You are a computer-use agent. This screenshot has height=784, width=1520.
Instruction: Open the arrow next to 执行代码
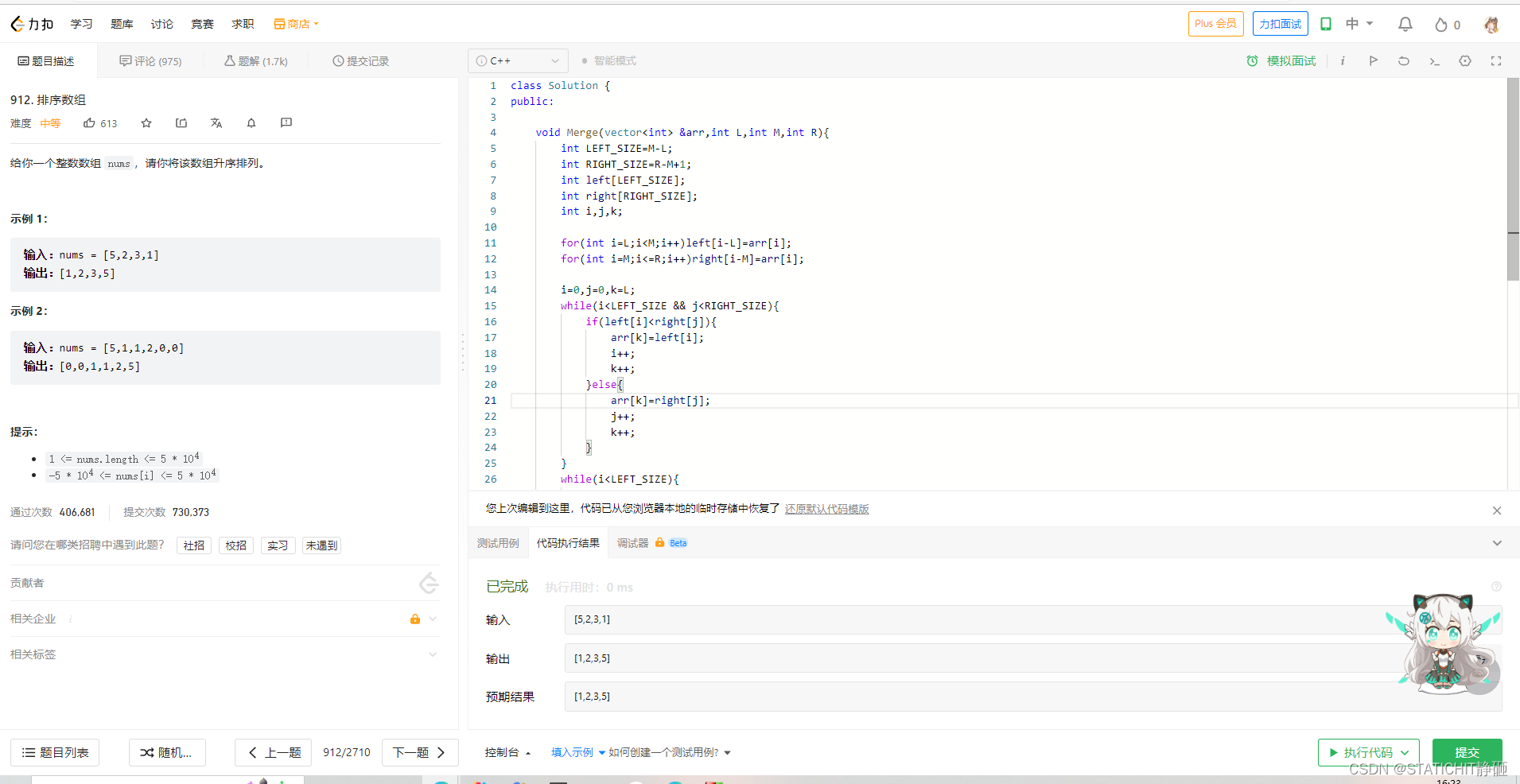[x=1405, y=752]
